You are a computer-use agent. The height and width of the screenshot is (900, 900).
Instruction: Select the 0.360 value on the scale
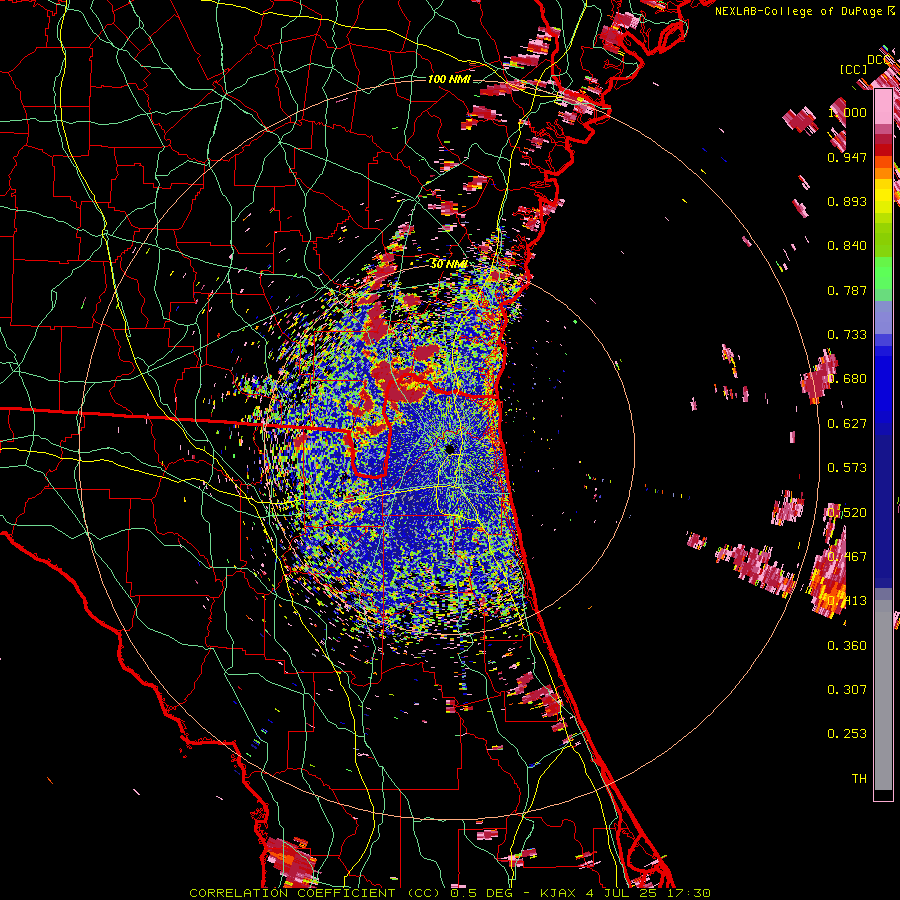coord(847,646)
